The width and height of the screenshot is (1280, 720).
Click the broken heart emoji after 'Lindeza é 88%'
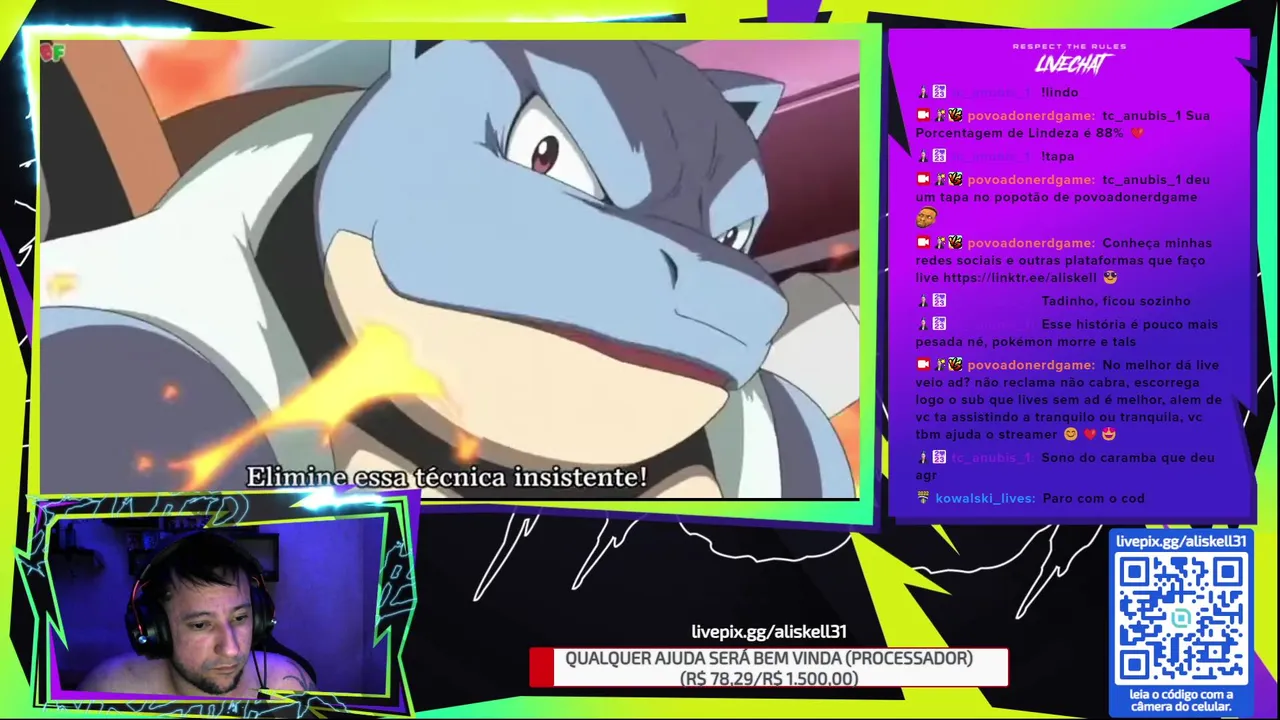(1137, 133)
